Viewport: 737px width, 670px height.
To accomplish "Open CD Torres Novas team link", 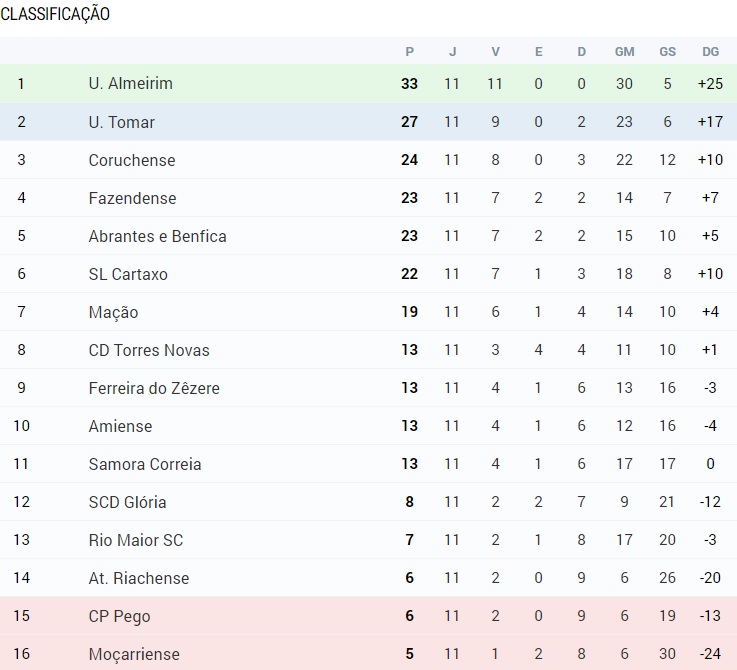I will (x=149, y=350).
